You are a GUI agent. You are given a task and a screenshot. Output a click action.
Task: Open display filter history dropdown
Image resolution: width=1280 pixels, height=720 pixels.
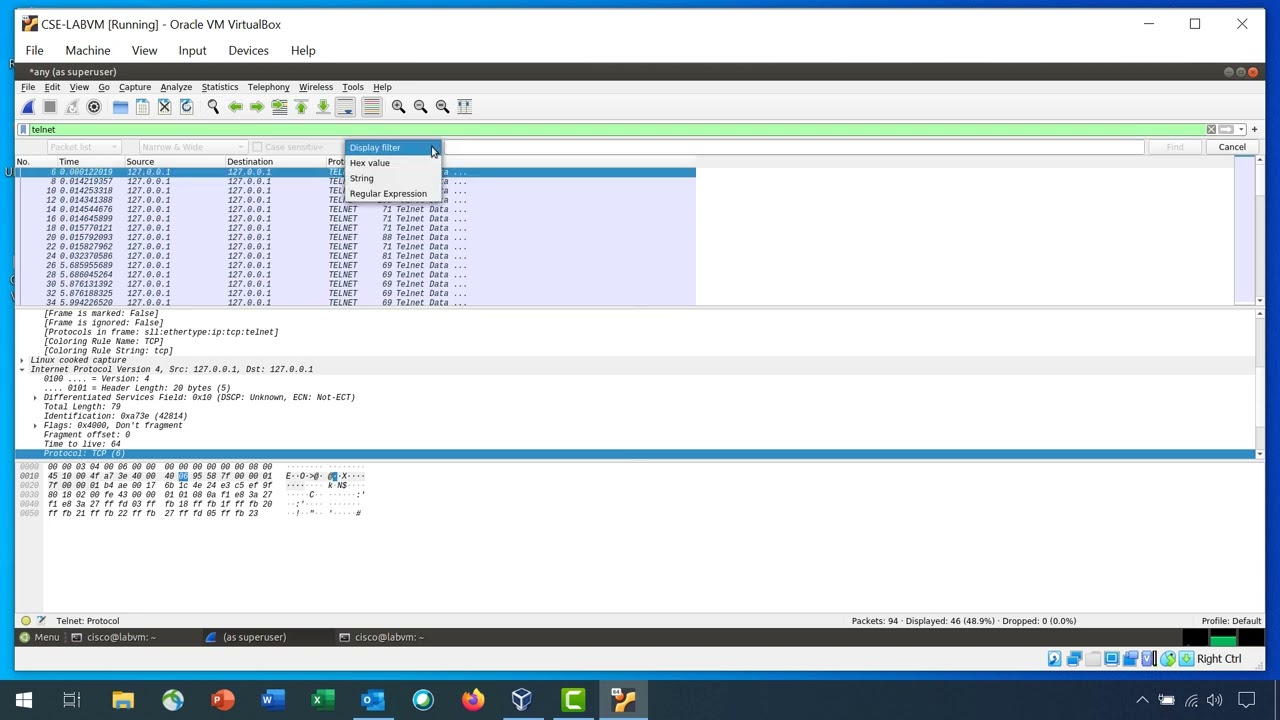(1241, 129)
